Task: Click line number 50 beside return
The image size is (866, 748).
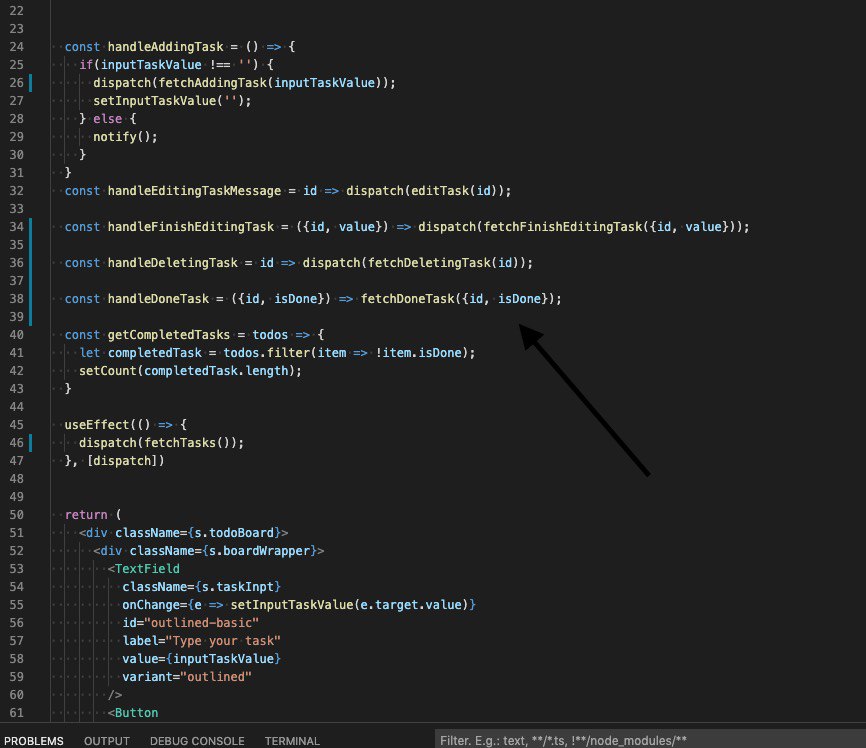Action: 17,515
